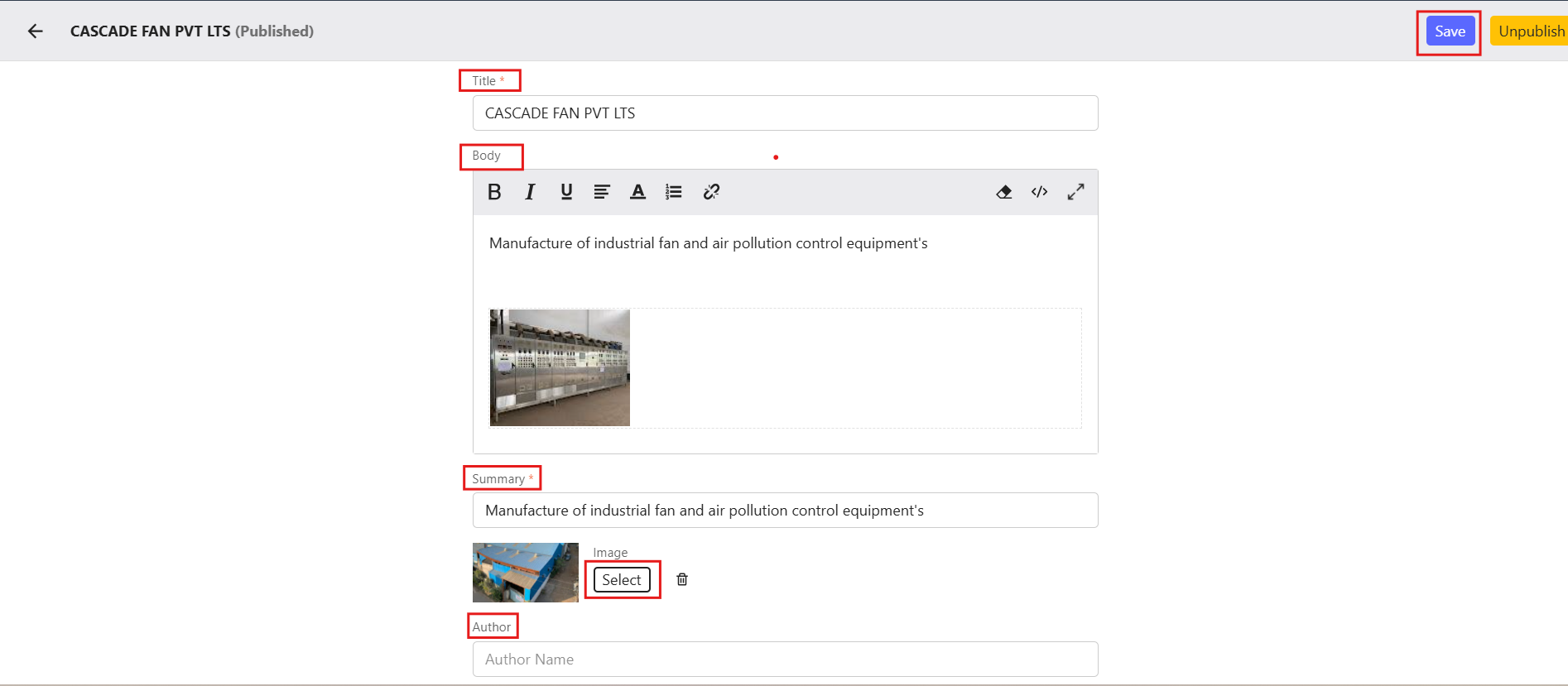Select the machinery image in Body
Image resolution: width=1568 pixels, height=686 pixels.
coord(560,368)
